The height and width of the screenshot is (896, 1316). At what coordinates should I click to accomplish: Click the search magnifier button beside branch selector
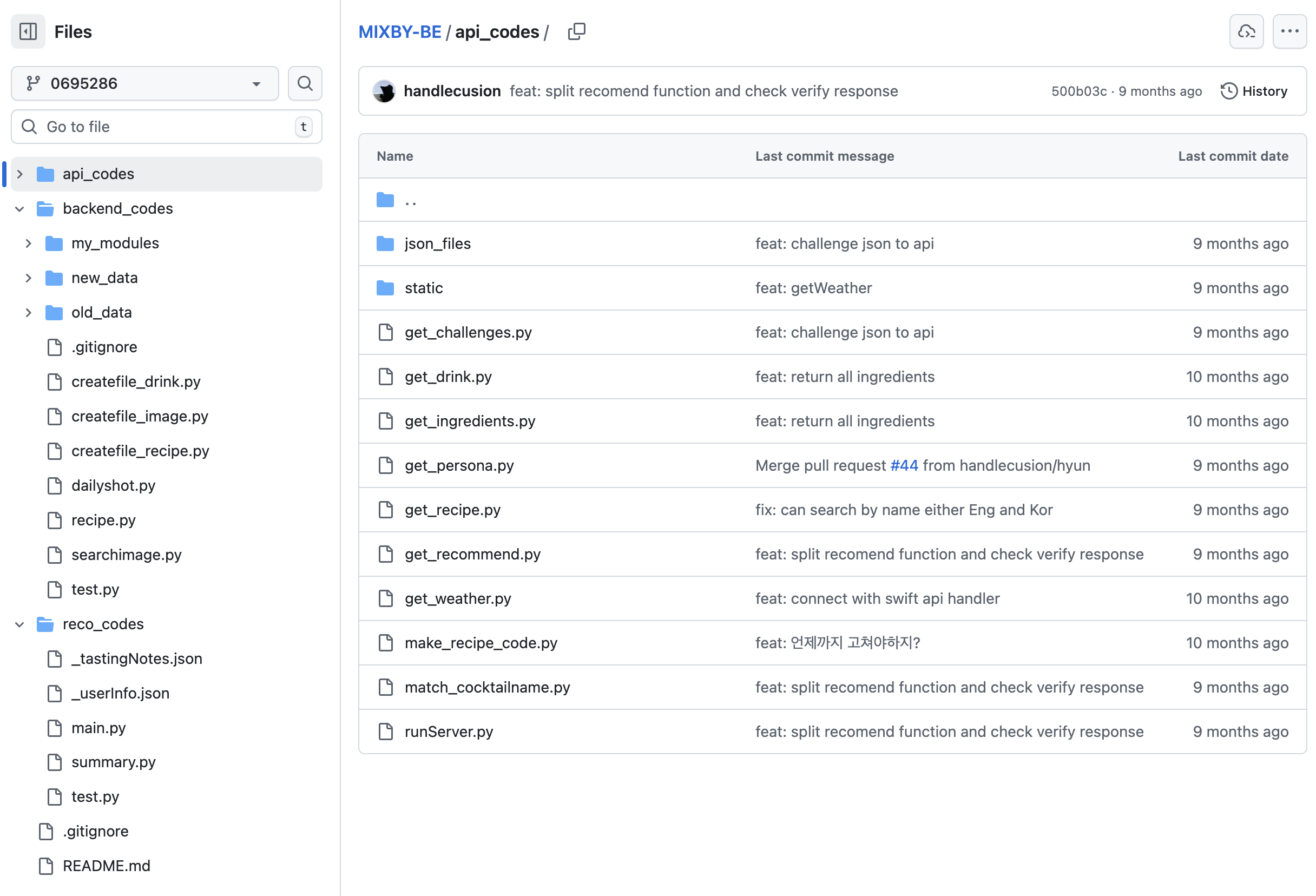[x=305, y=83]
